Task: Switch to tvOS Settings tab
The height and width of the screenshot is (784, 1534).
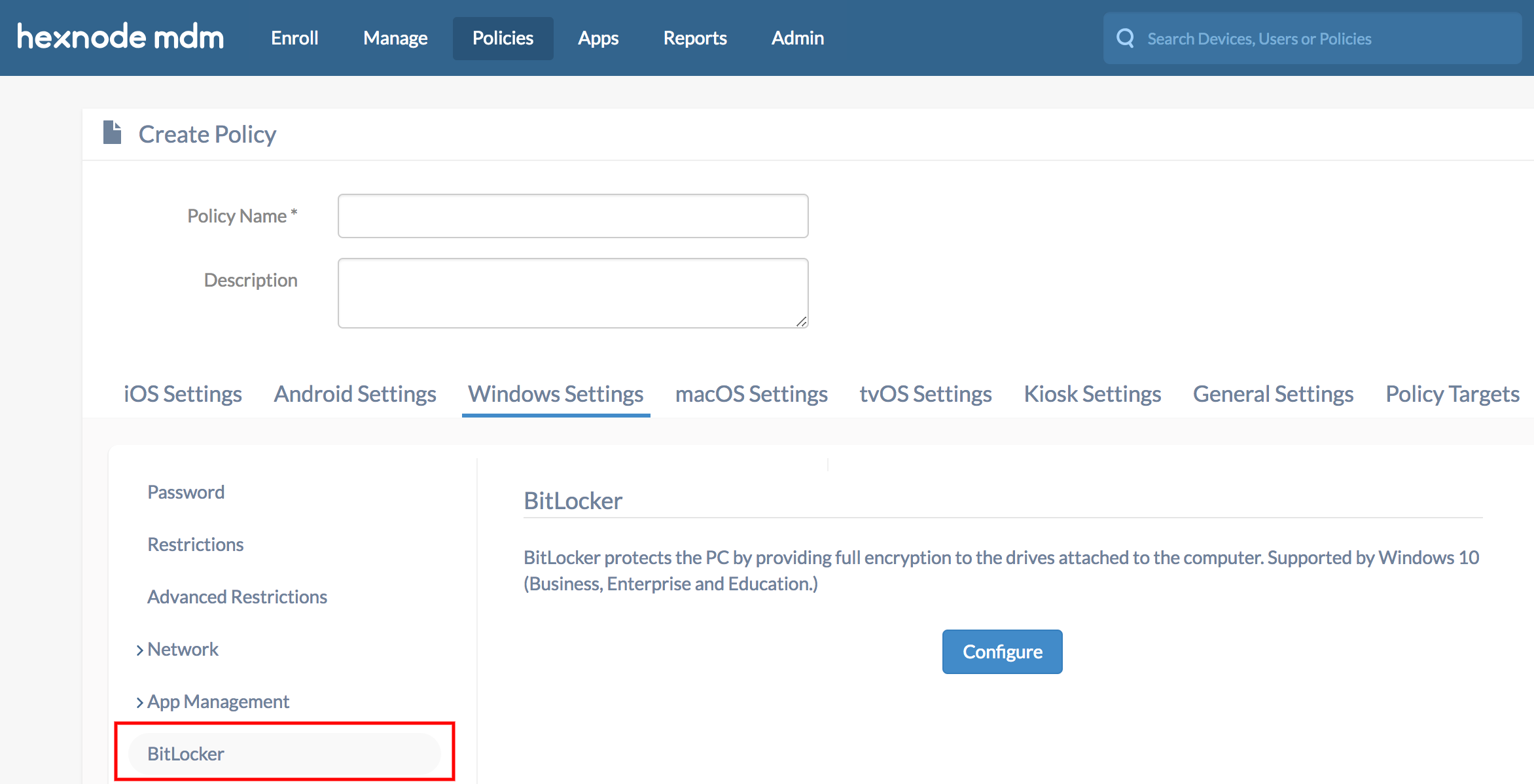Action: pyautogui.click(x=925, y=394)
